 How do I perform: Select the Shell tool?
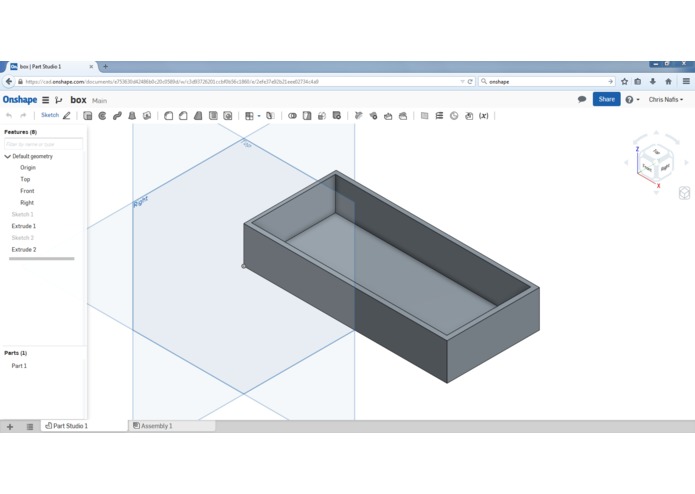[x=213, y=116]
